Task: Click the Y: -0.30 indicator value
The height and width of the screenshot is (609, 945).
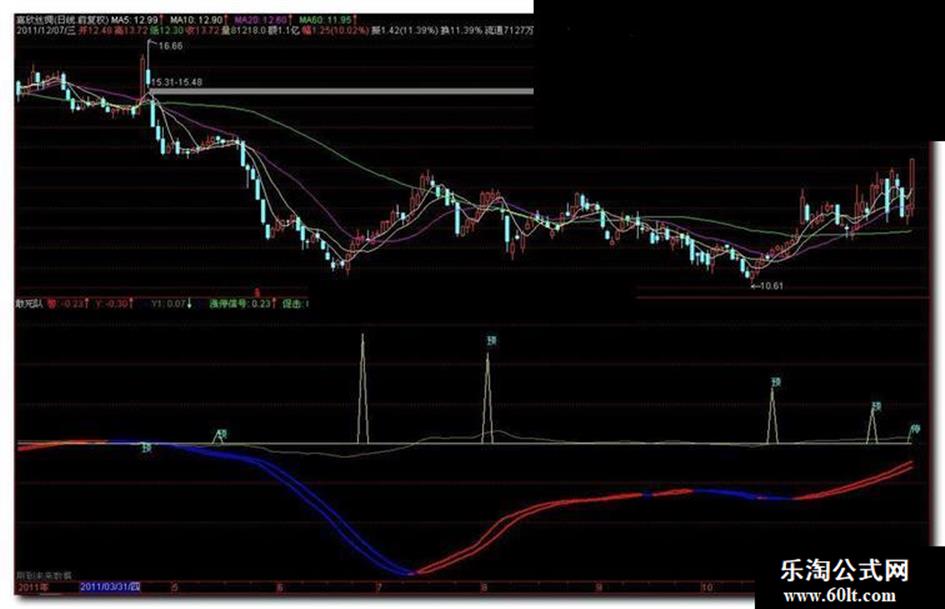Action: coord(113,303)
